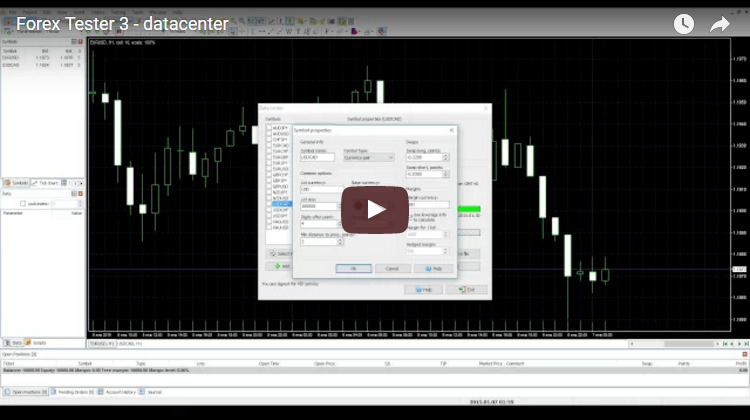Select the T text label tool
This screenshot has height=420, width=750.
pyautogui.click(x=298, y=31)
